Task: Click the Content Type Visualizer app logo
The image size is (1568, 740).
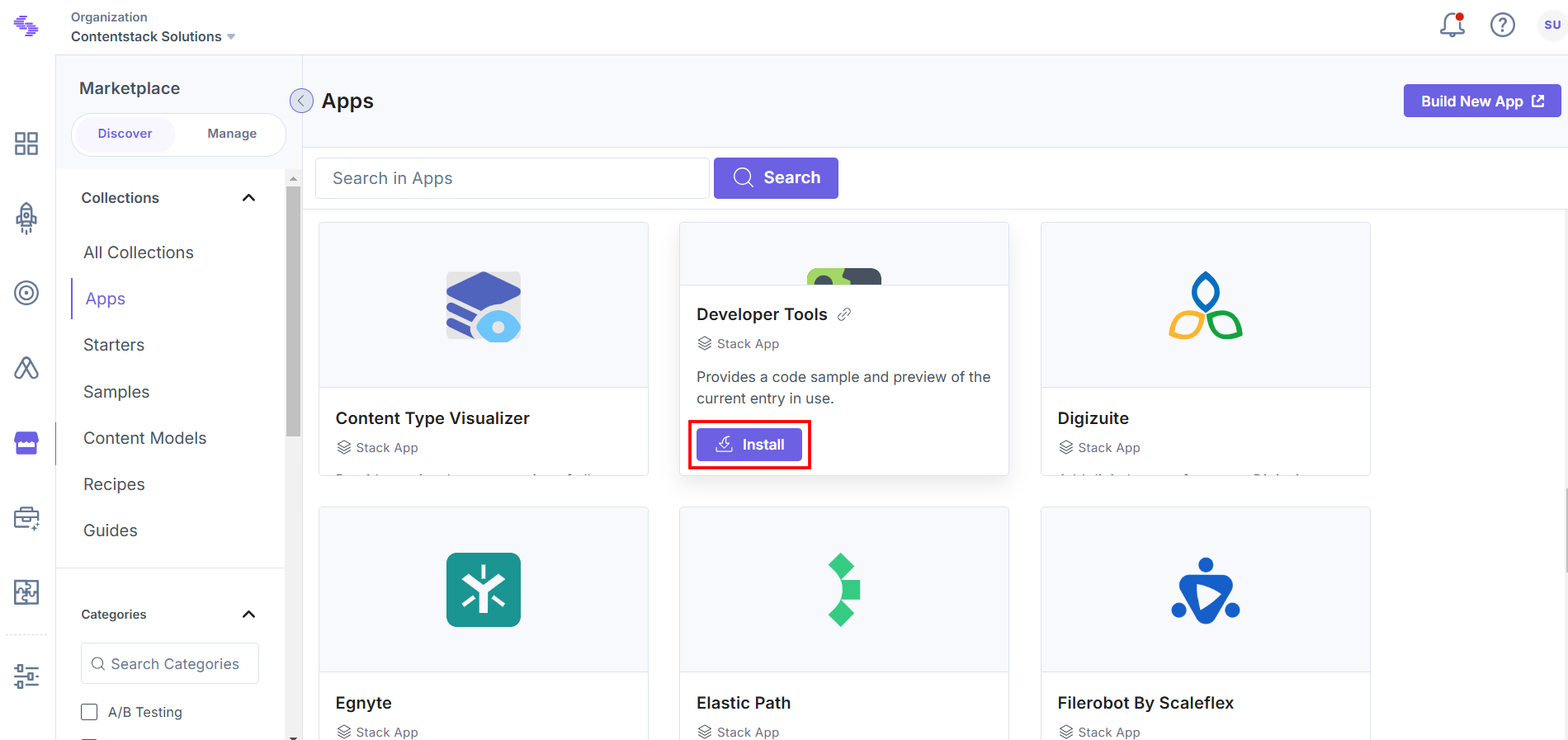Action: click(484, 306)
